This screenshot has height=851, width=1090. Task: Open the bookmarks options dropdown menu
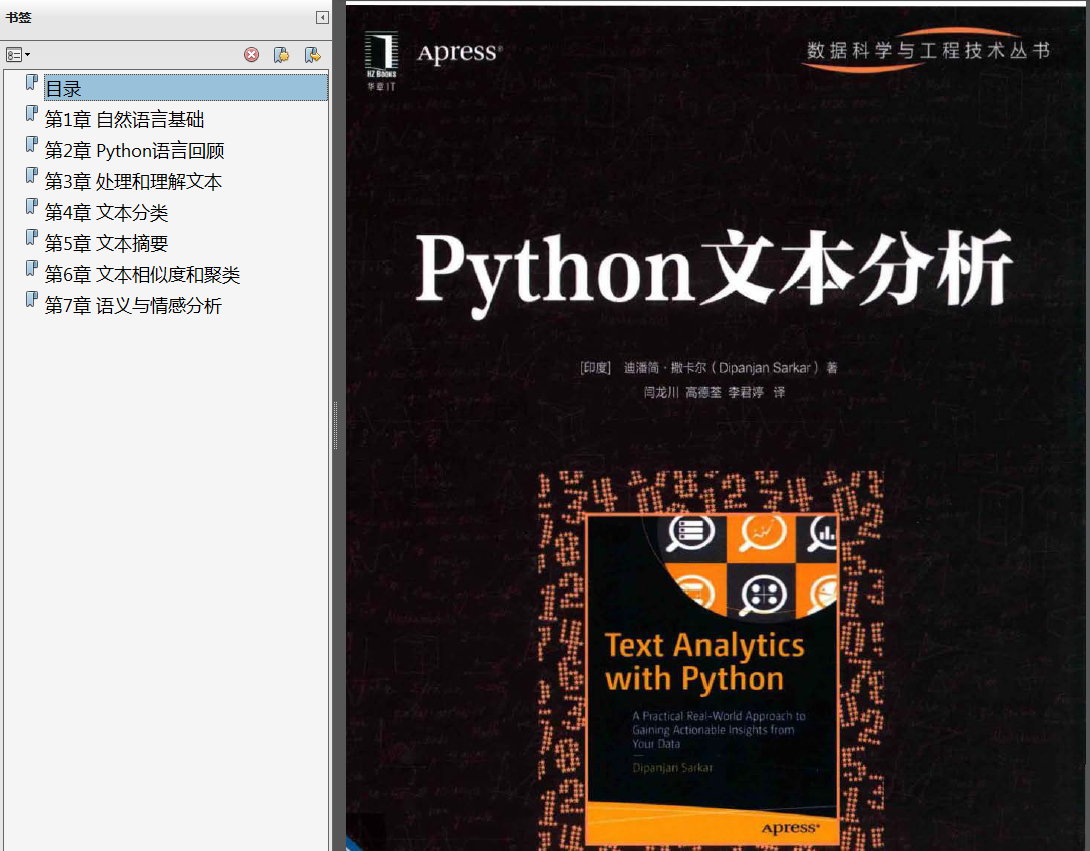(17, 54)
